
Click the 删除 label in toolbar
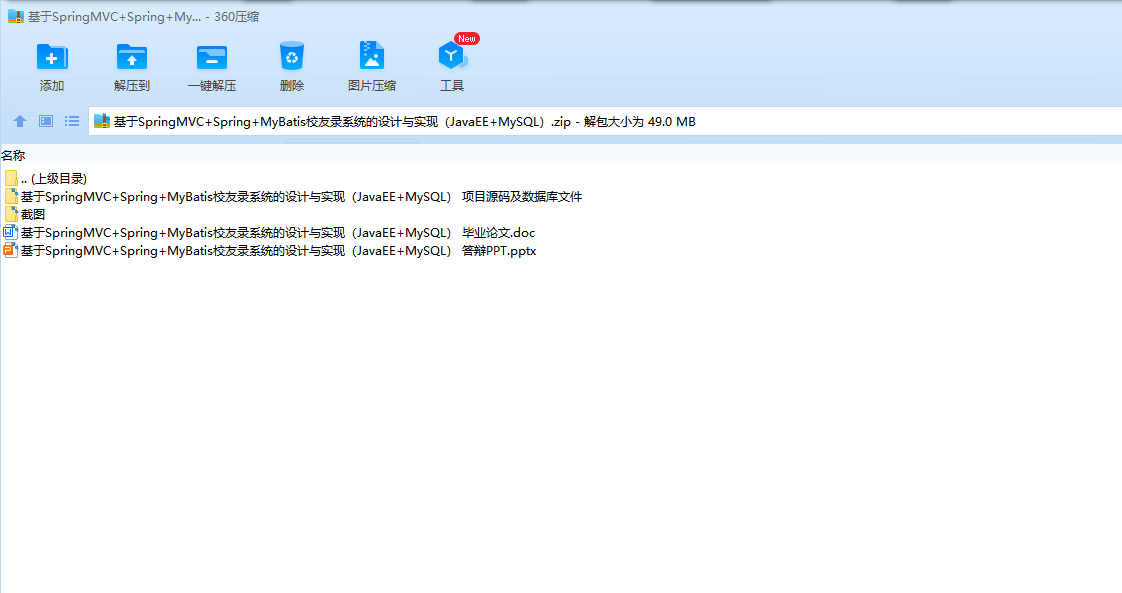292,86
